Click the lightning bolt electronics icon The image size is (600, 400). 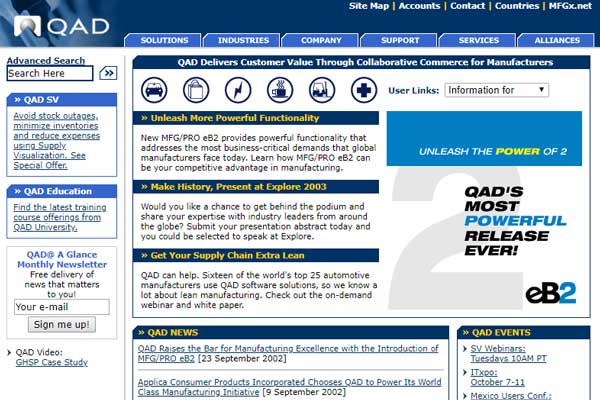click(238, 90)
